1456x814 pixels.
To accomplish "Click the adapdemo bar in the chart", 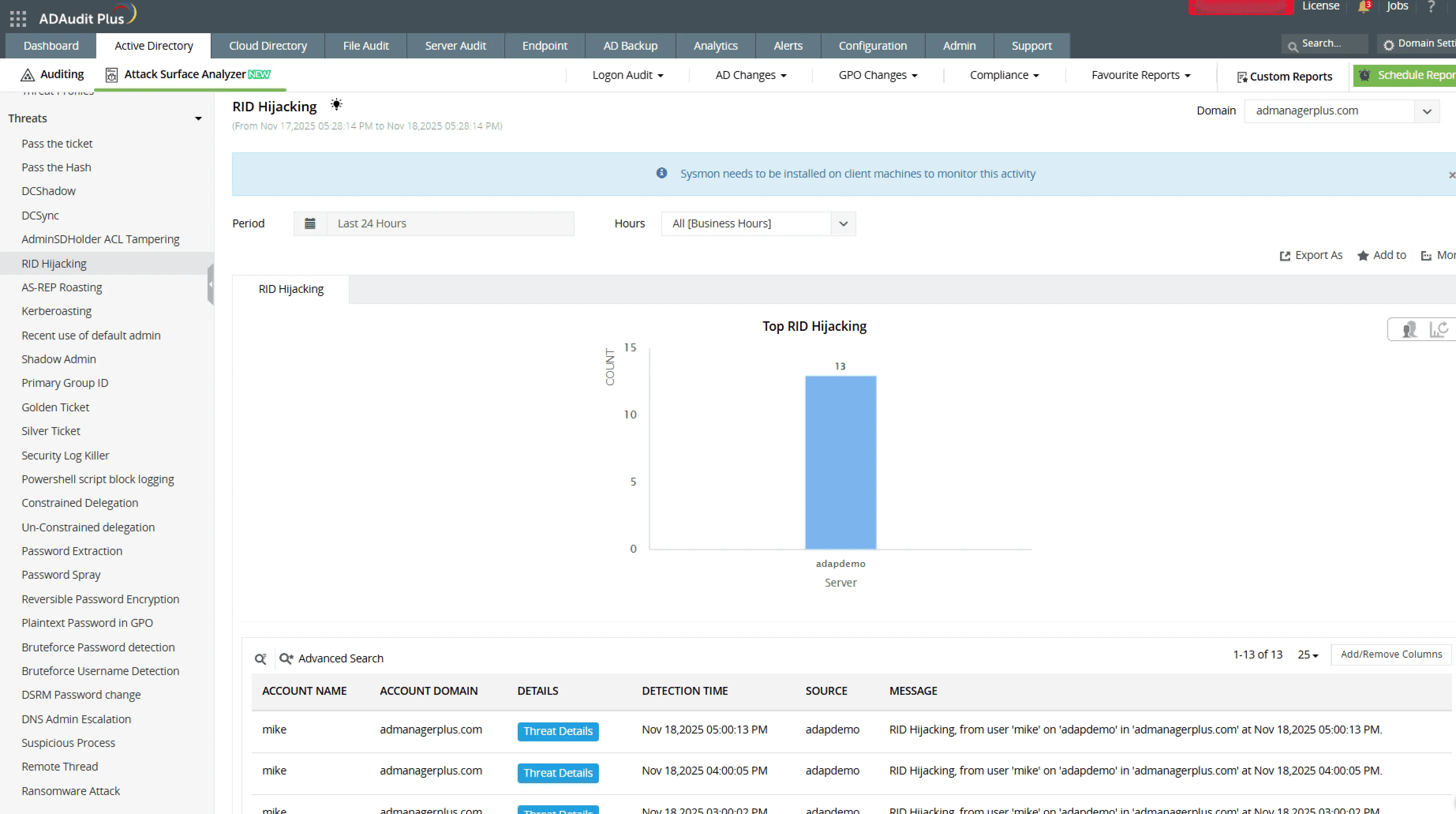I will click(x=840, y=462).
